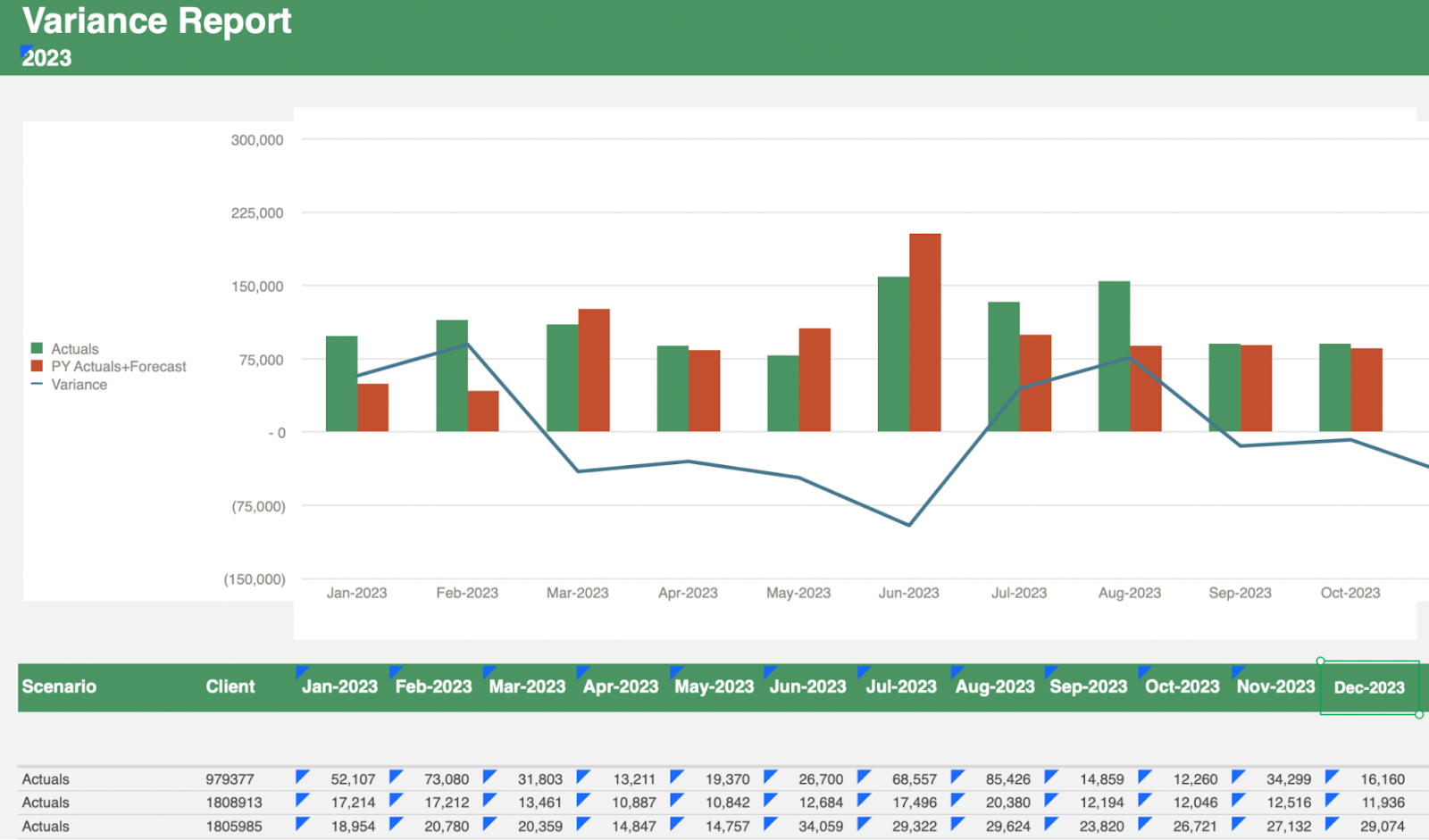The image size is (1429, 840).
Task: Click blue marker beside 10,887 cell
Action: coord(583,800)
